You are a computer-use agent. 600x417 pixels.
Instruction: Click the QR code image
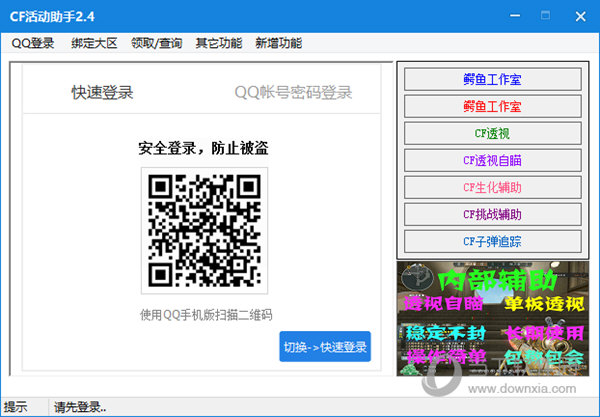(204, 231)
